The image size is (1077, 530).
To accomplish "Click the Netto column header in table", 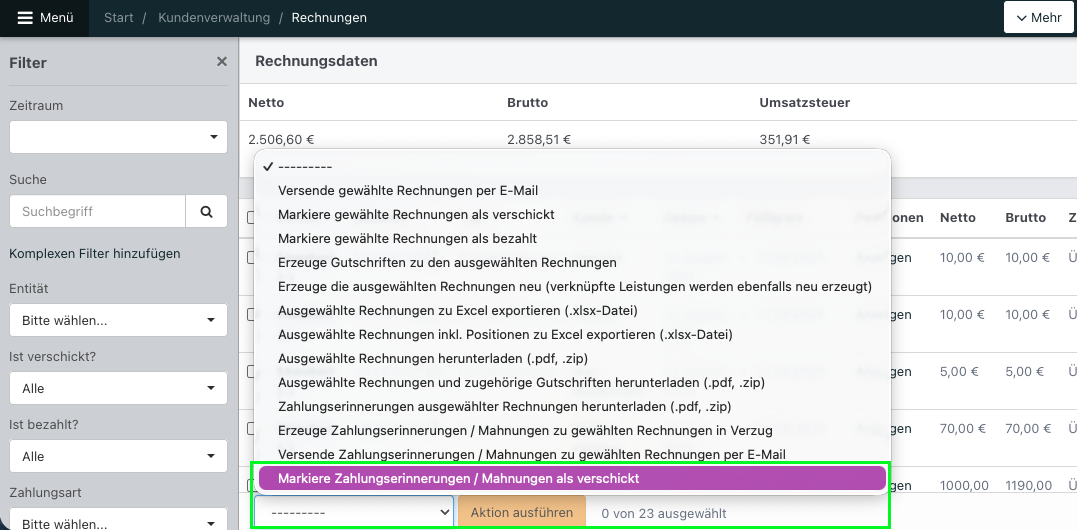I will point(958,218).
